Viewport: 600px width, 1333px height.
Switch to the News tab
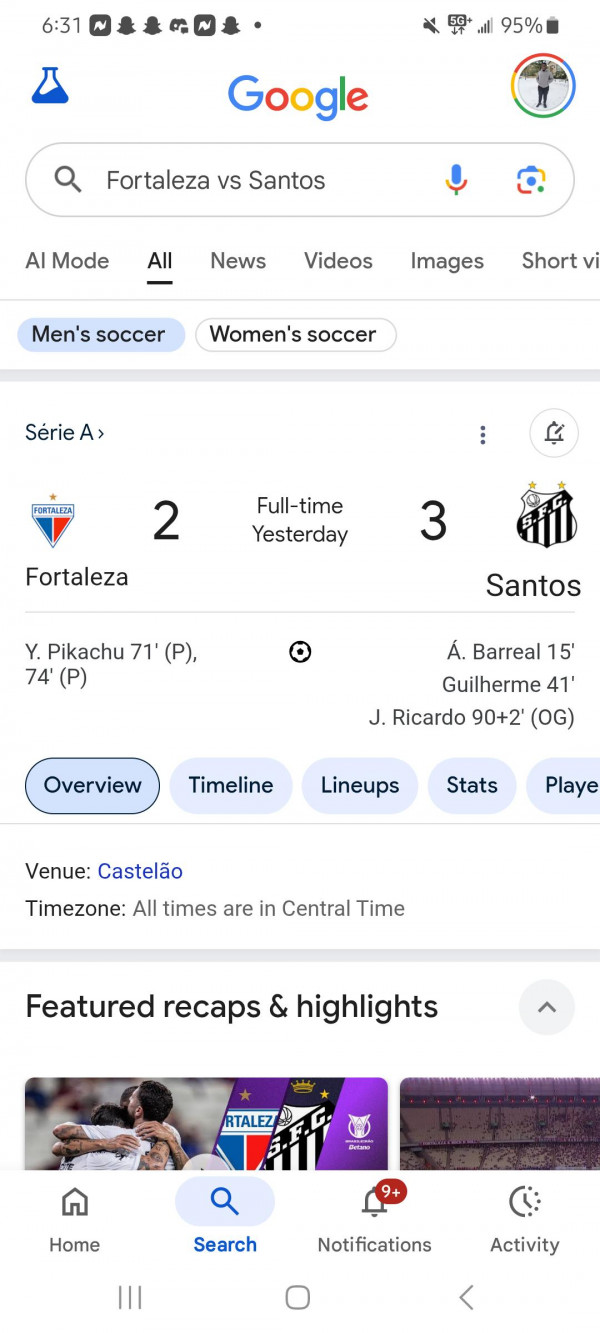tap(238, 261)
